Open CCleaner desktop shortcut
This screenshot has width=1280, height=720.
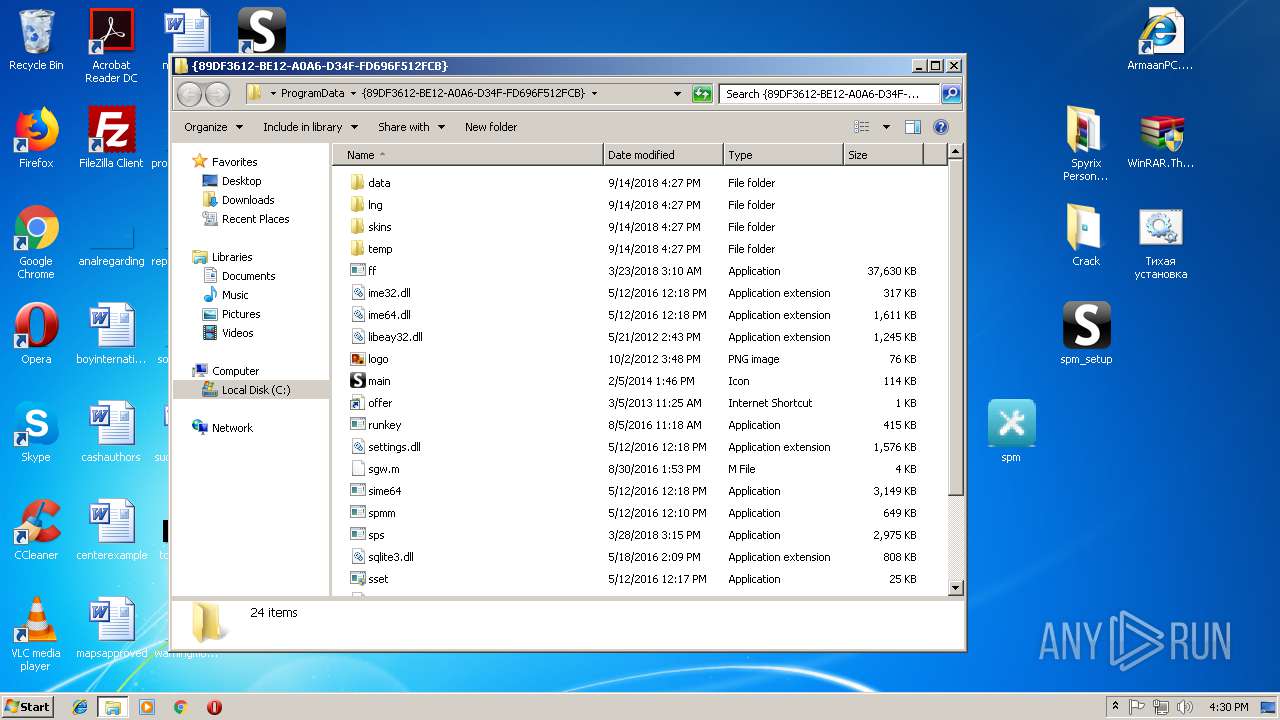click(36, 530)
